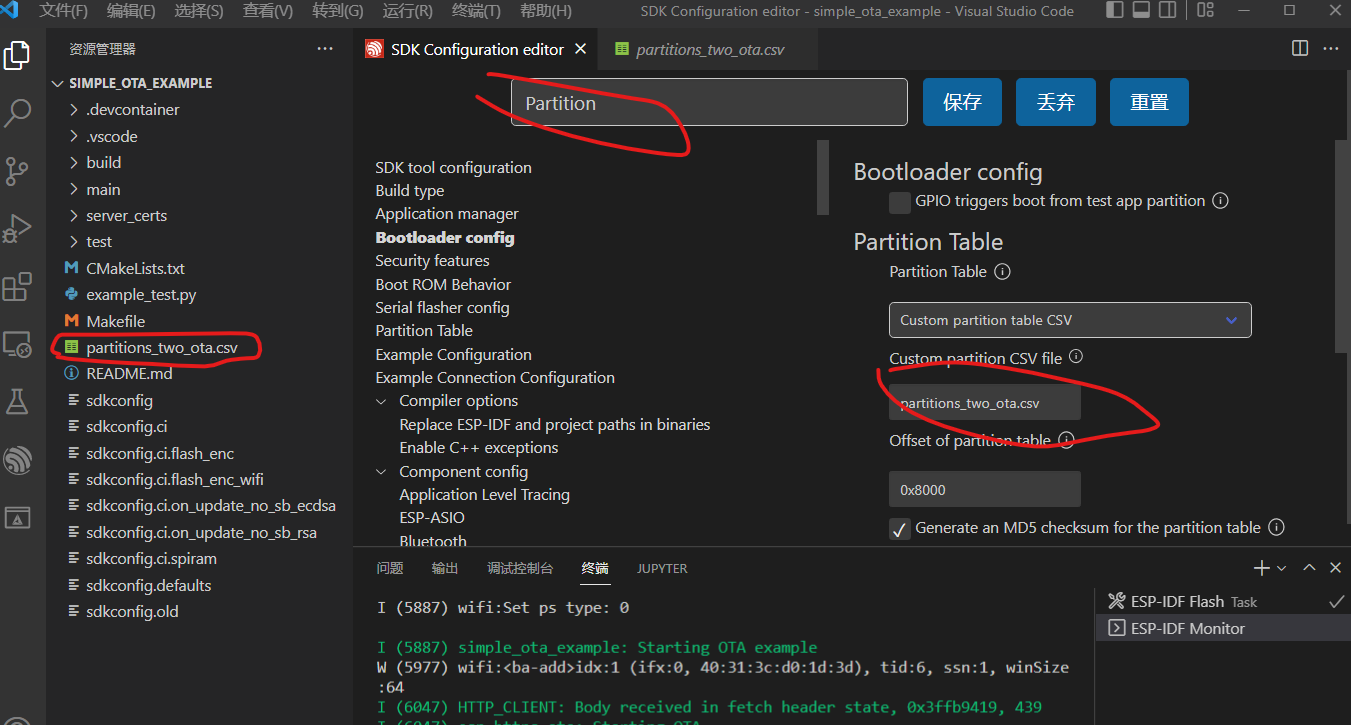1351x725 pixels.
Task: Go to Partition Table in the section list
Action: [424, 331]
